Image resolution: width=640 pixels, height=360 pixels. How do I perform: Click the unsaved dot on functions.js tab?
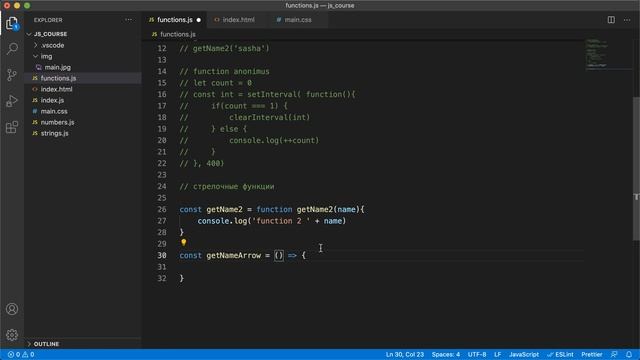tap(199, 20)
